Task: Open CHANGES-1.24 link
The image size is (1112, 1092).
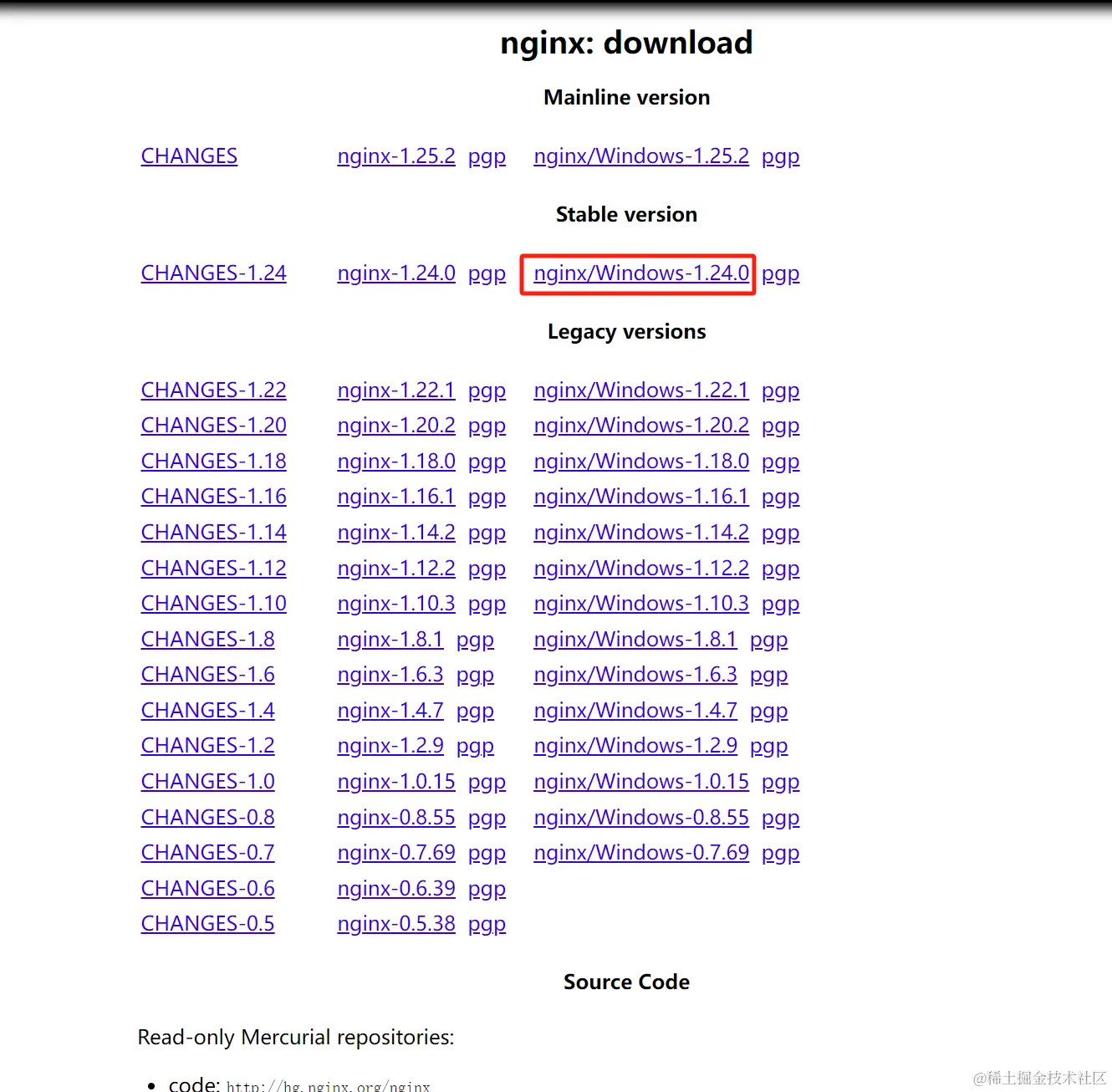Action: click(213, 273)
